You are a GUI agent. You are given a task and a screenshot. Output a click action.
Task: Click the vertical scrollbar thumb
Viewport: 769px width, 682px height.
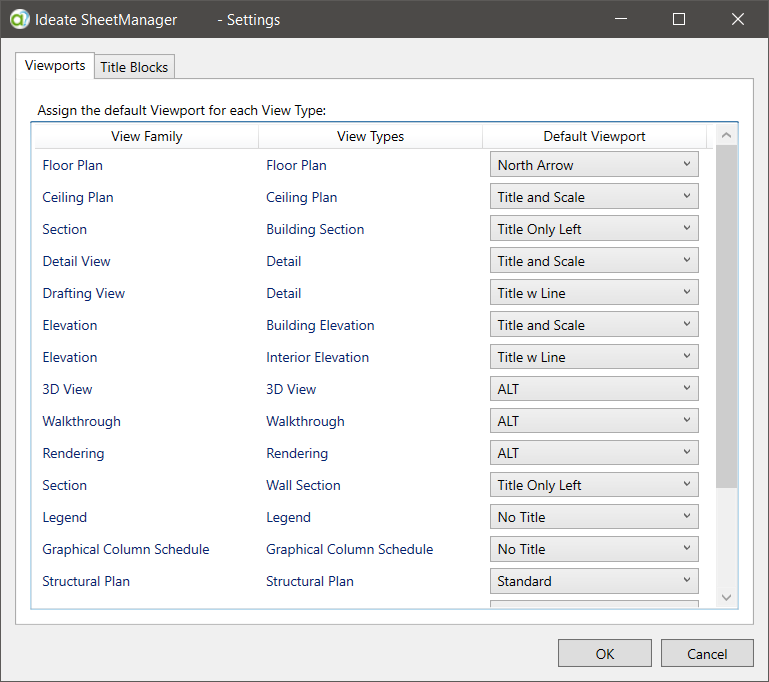[x=726, y=315]
